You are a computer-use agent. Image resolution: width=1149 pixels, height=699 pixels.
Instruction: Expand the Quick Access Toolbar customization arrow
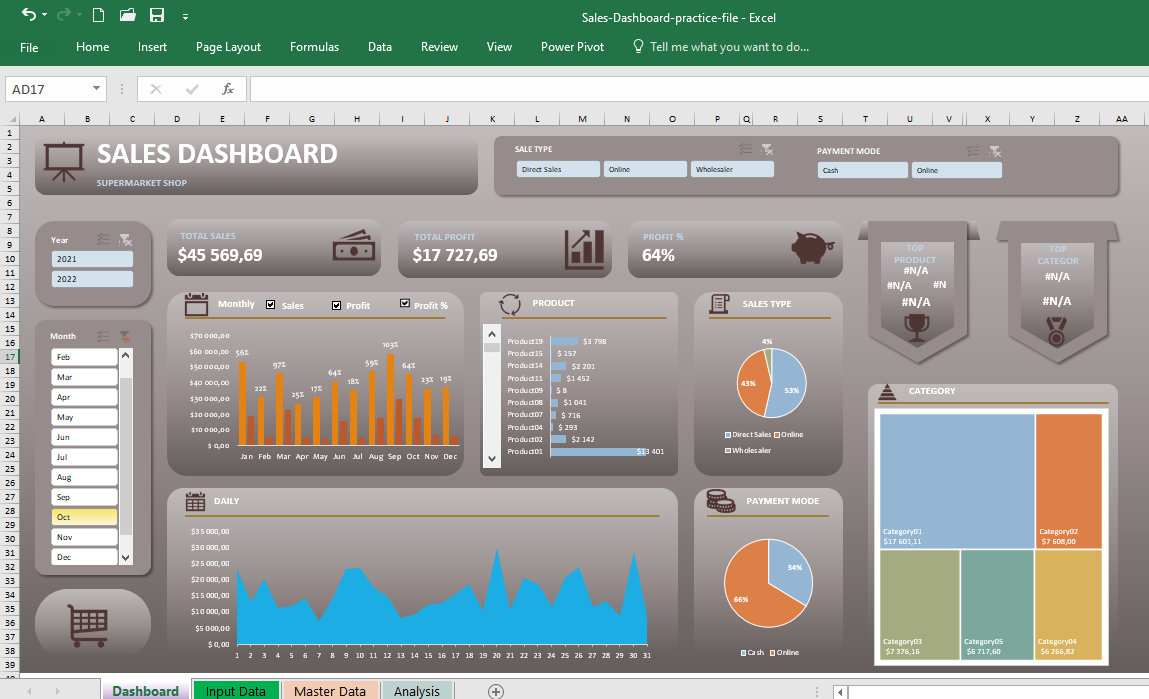coord(186,16)
